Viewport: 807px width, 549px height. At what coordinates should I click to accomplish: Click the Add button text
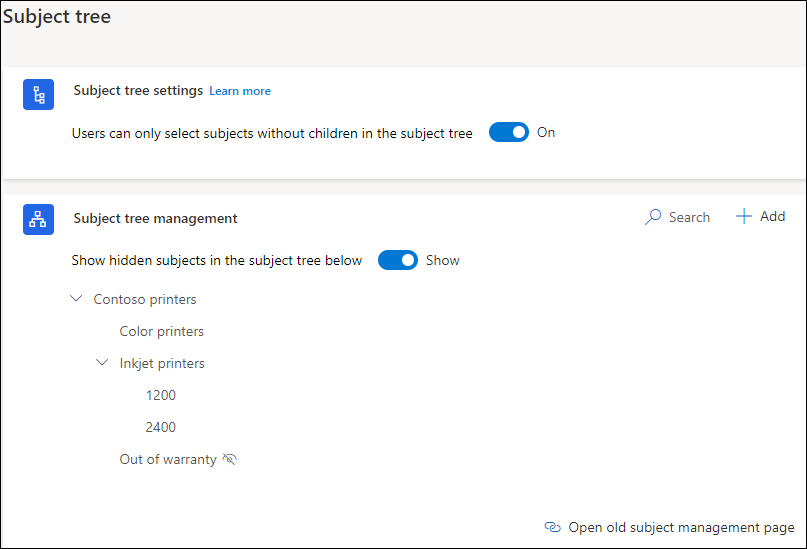coord(773,216)
